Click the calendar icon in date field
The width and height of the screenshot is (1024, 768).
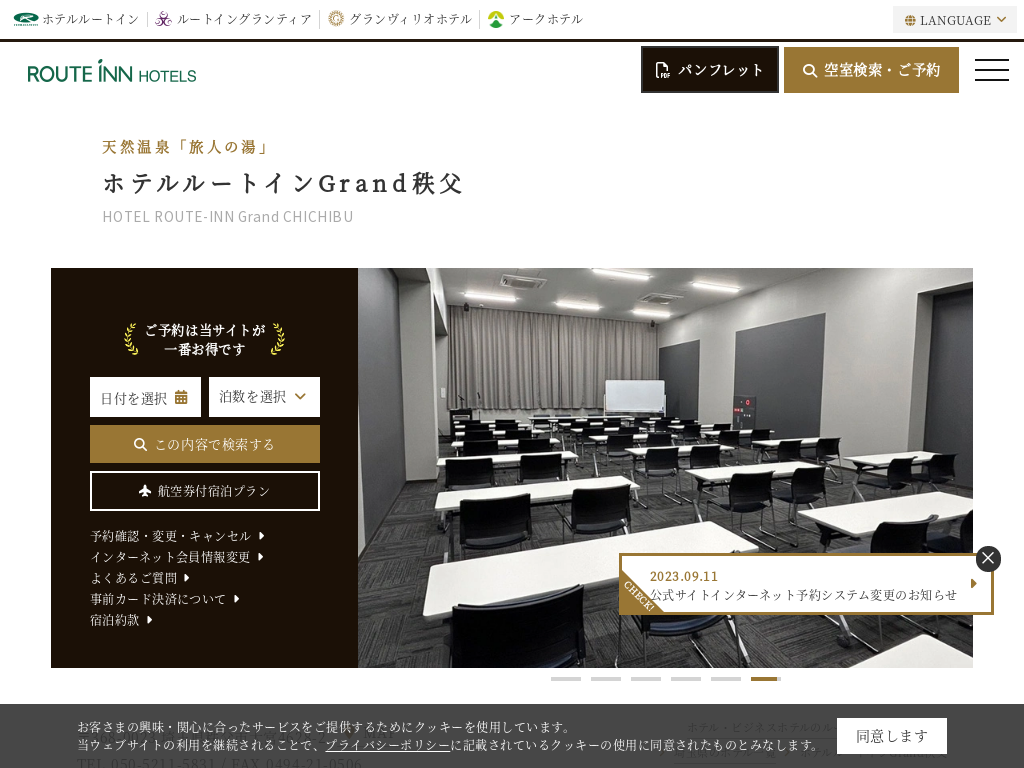click(181, 397)
